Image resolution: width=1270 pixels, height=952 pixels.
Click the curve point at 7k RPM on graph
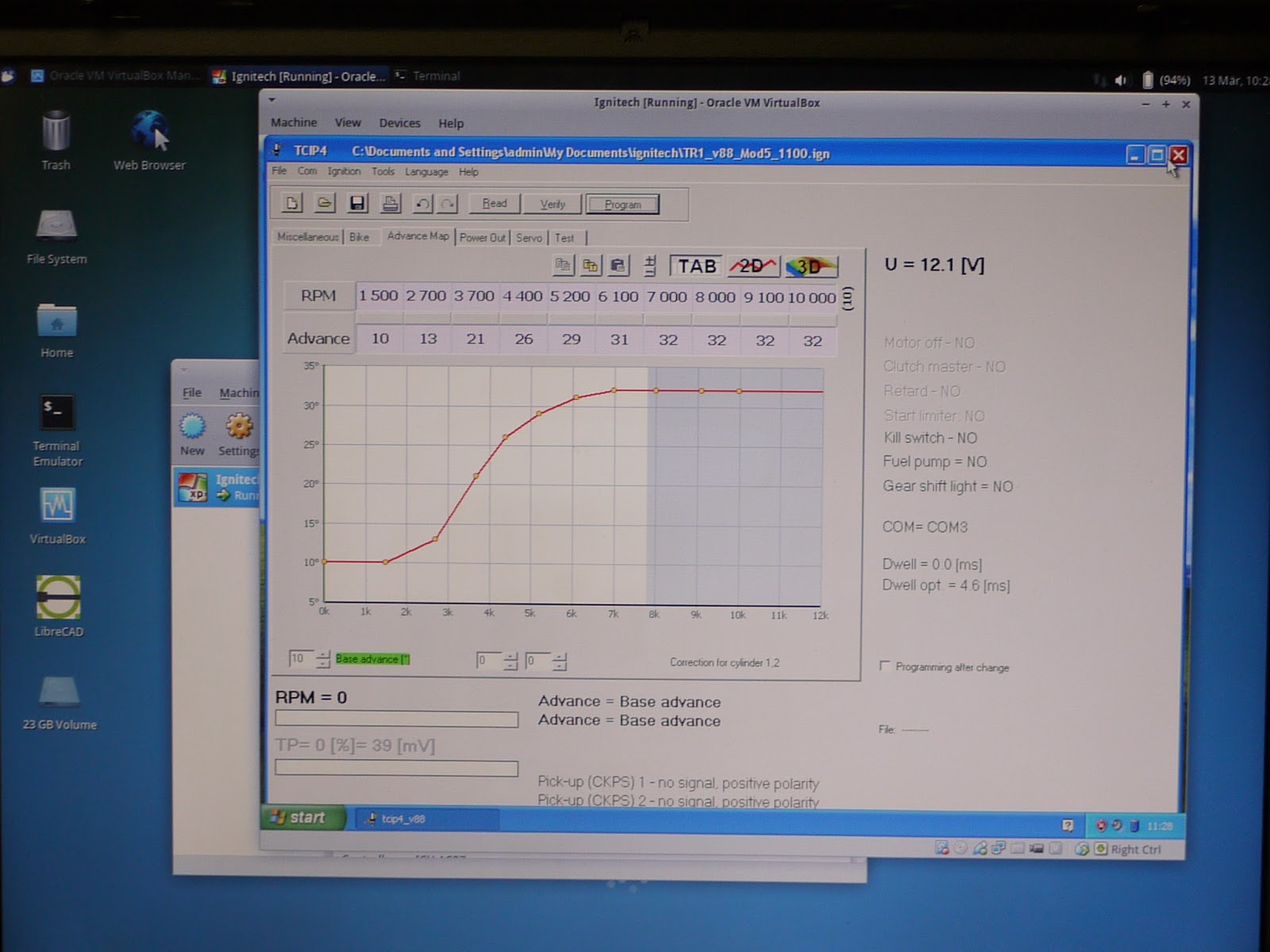click(x=614, y=390)
